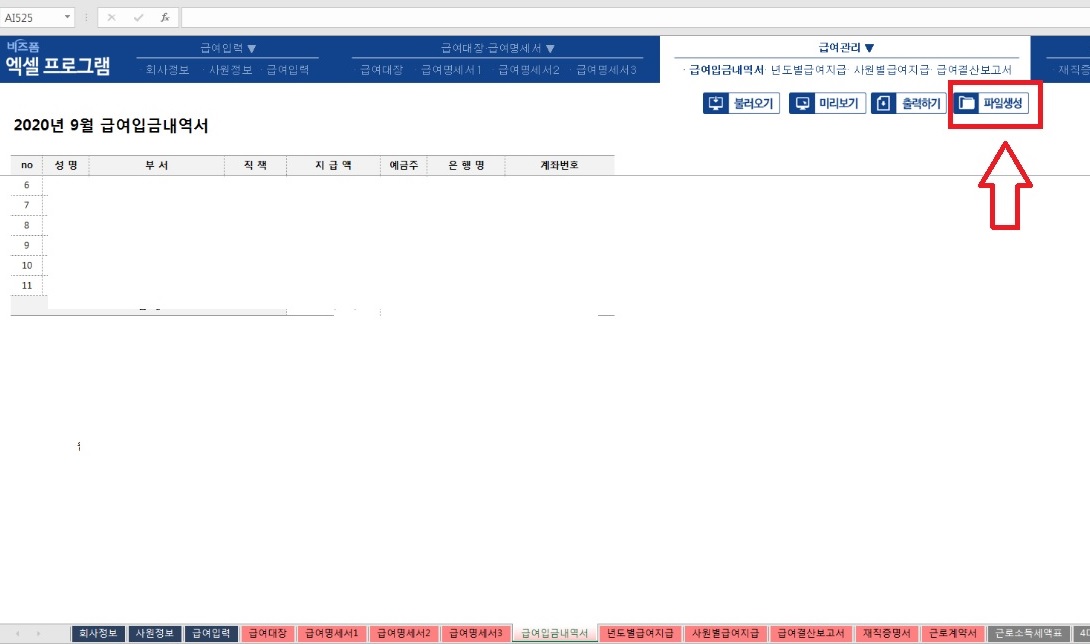Switch to the 급여대장 sheet tab
The image size is (1090, 644).
pyautogui.click(x=266, y=632)
